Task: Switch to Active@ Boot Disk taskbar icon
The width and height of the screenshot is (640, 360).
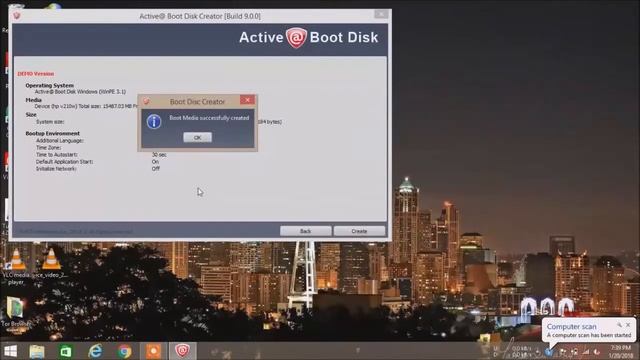Action: pyautogui.click(x=182, y=351)
